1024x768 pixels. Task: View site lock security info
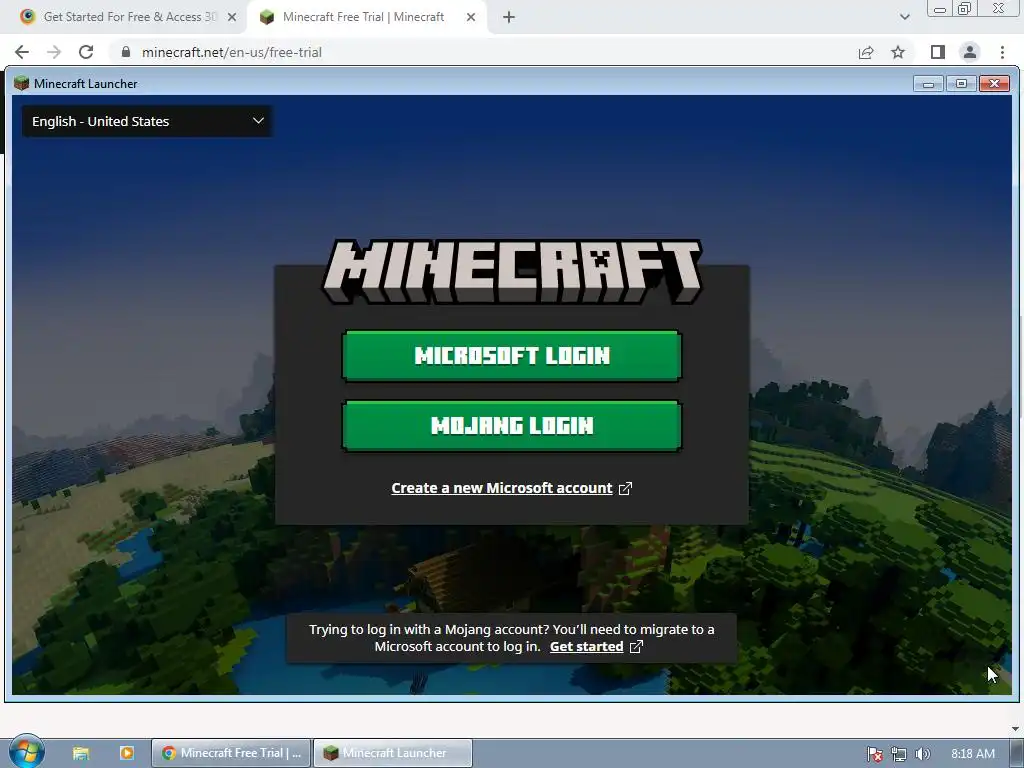pyautogui.click(x=126, y=52)
